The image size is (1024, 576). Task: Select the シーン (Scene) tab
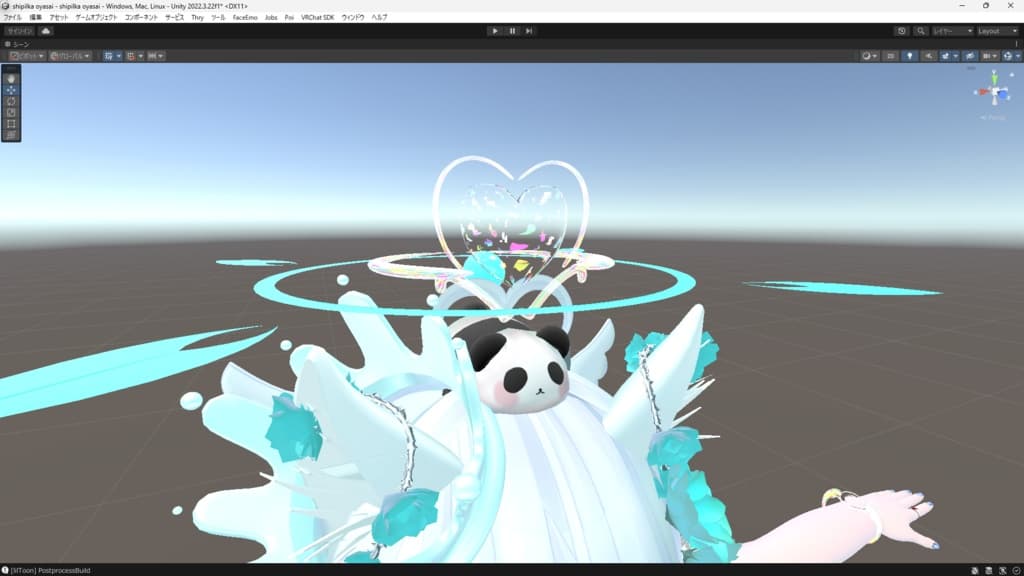(18, 44)
